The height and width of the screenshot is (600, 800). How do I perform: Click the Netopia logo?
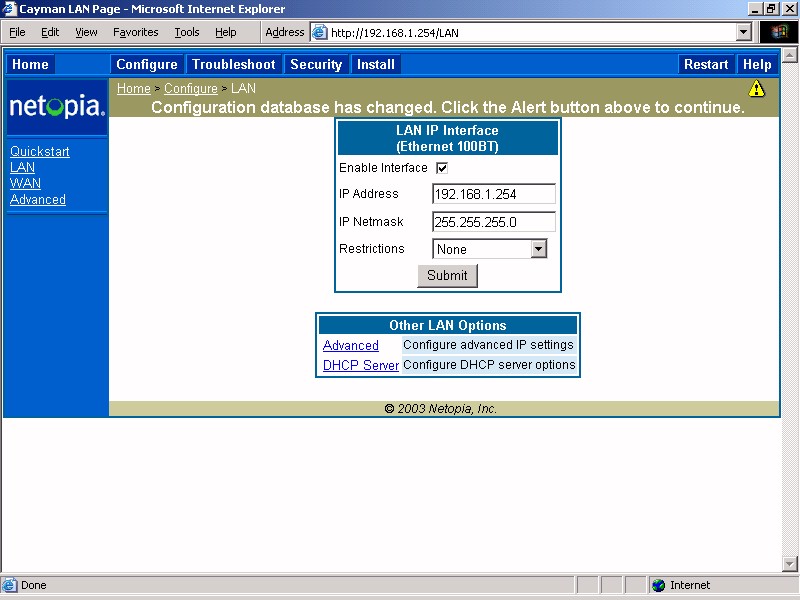coord(57,106)
